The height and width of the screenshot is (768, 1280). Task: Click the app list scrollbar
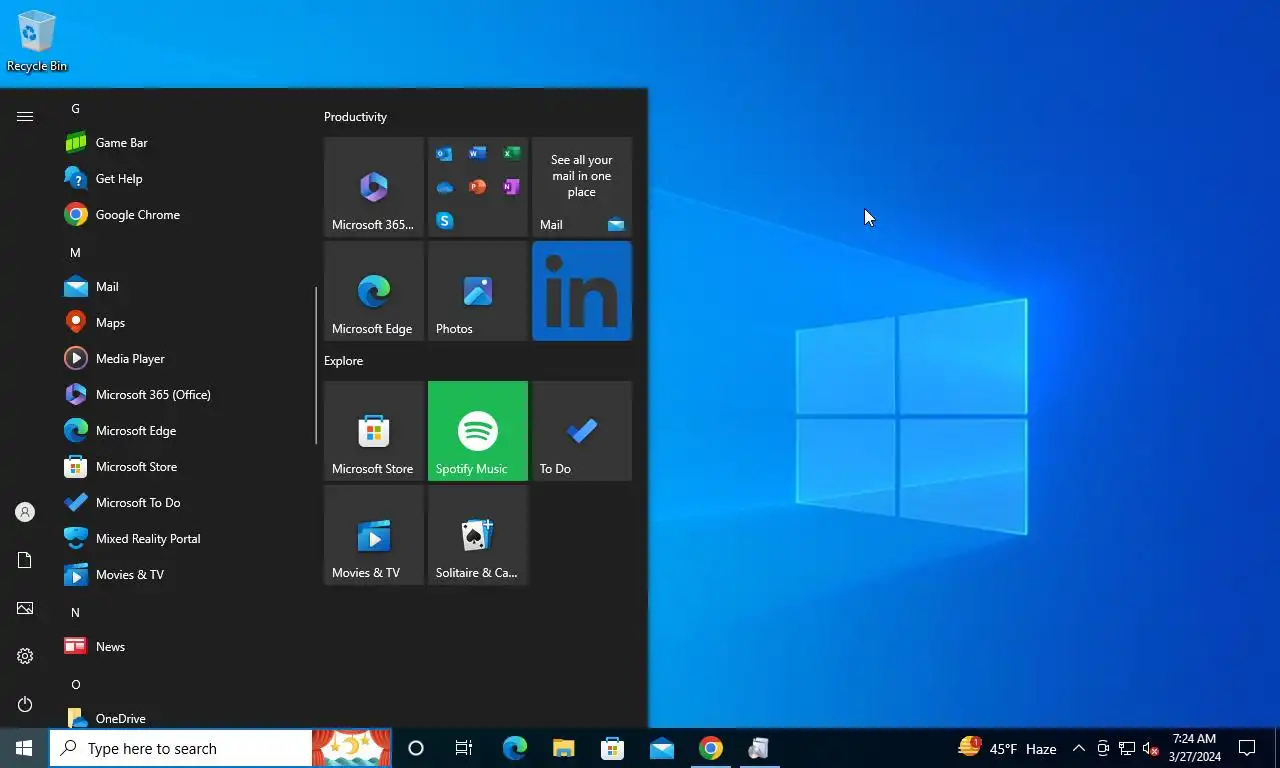316,366
